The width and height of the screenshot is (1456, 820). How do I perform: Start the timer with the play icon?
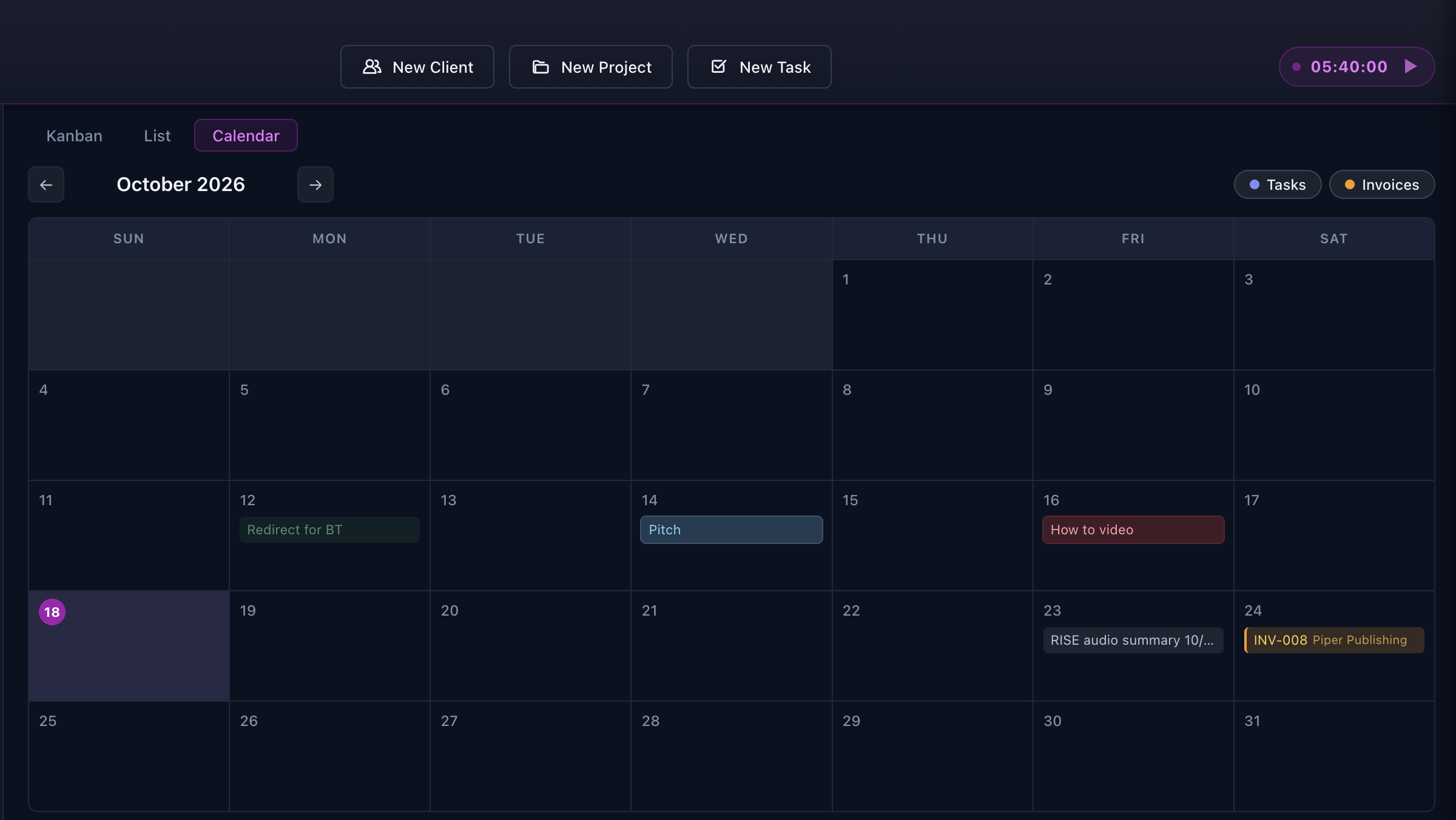[1410, 67]
